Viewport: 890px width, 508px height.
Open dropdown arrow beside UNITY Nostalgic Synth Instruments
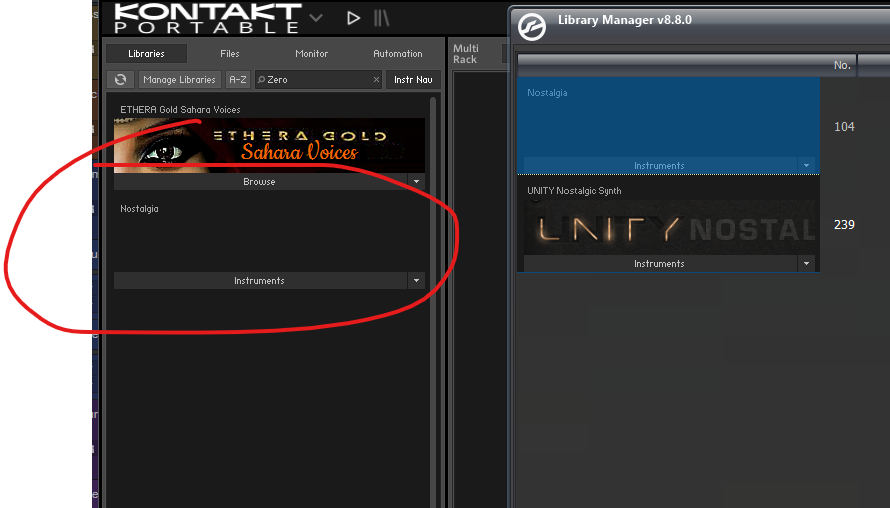click(807, 263)
